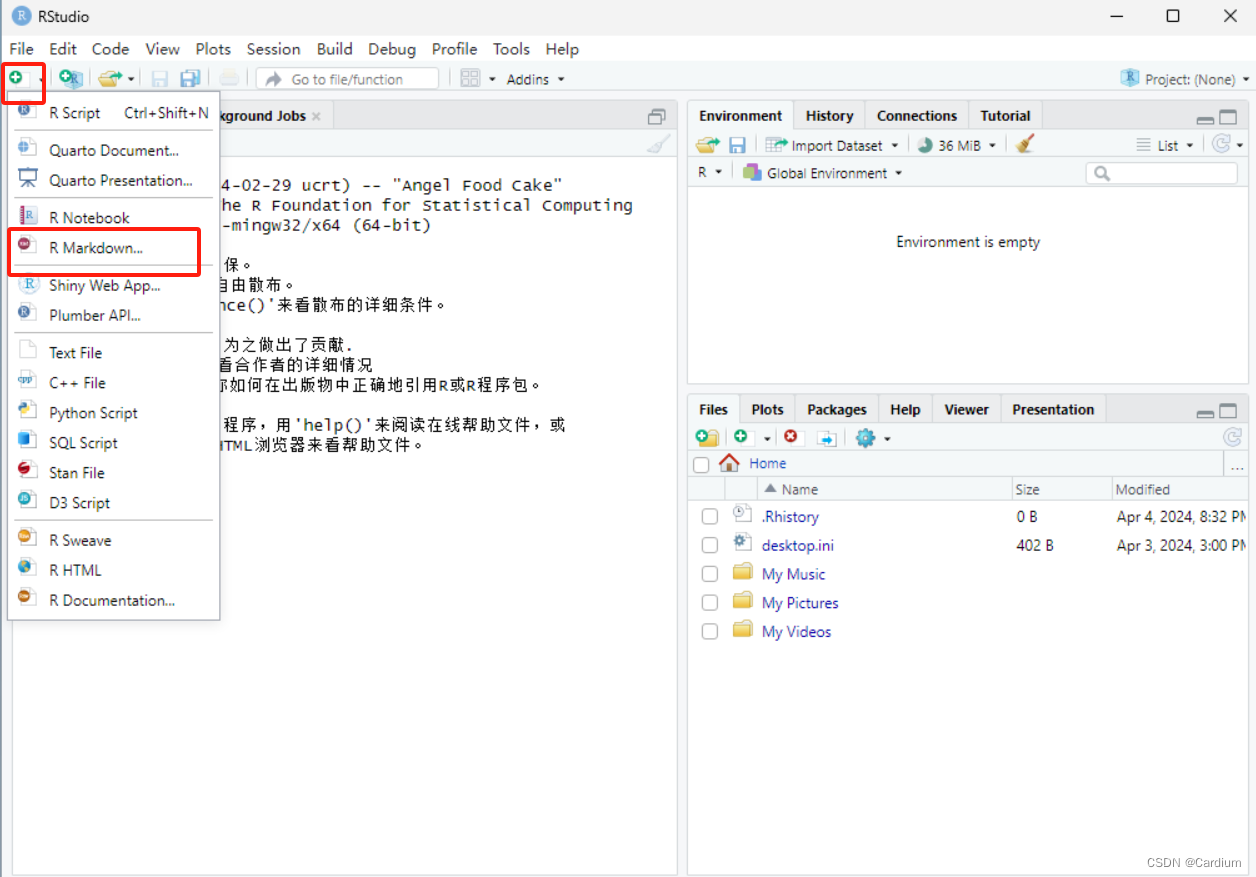
Task: Click the Home house icon in the Files path
Action: tap(729, 463)
